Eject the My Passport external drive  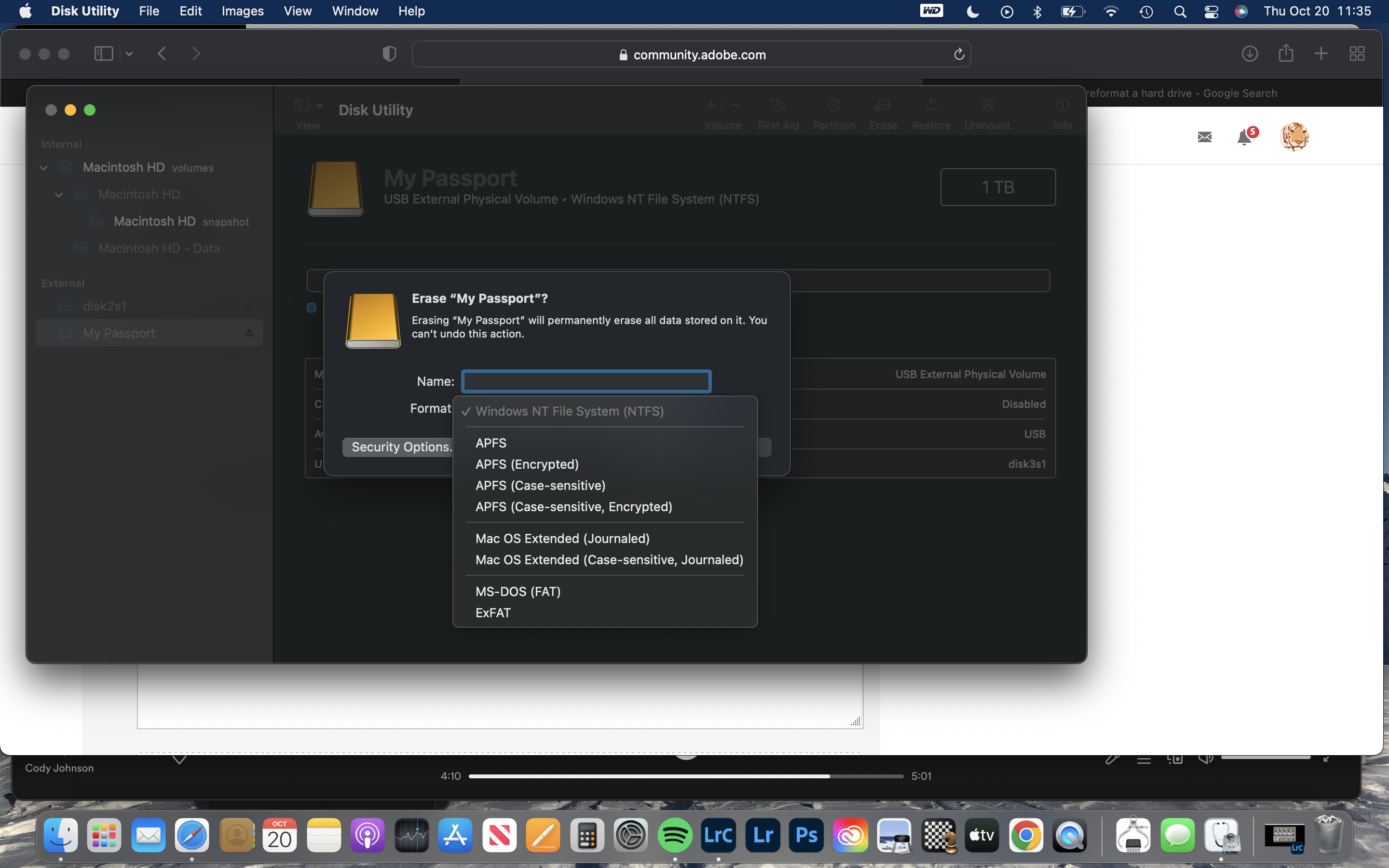248,332
